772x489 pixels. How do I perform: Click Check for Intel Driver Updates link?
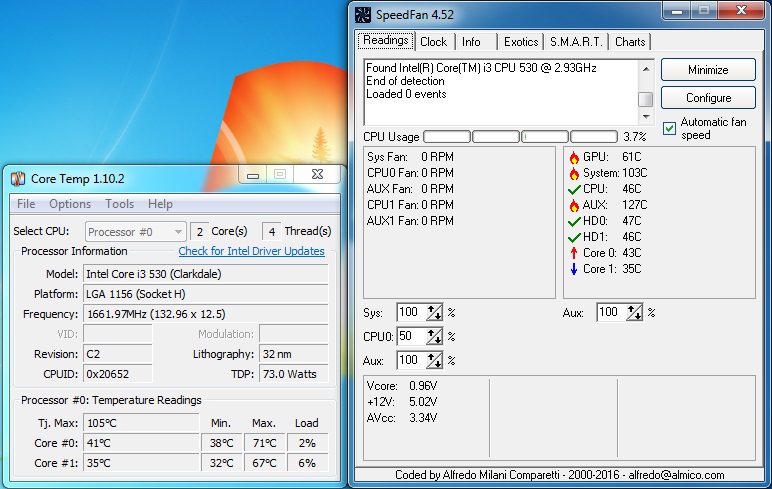click(252, 251)
